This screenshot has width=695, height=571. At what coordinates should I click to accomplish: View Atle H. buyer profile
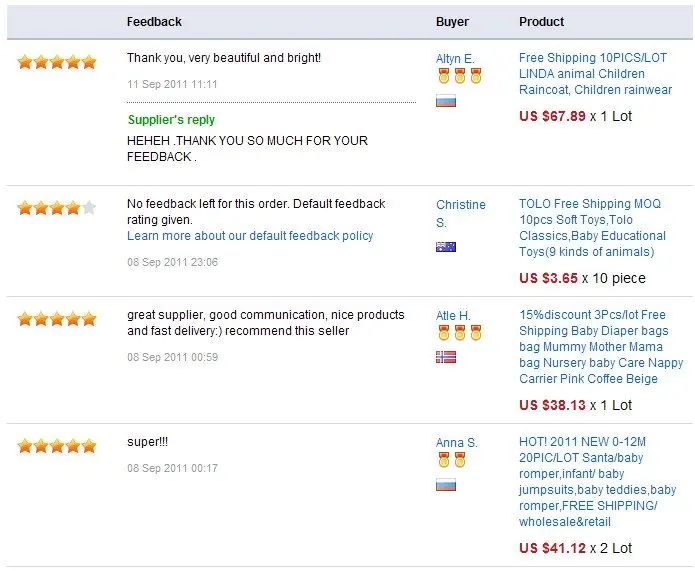(453, 316)
